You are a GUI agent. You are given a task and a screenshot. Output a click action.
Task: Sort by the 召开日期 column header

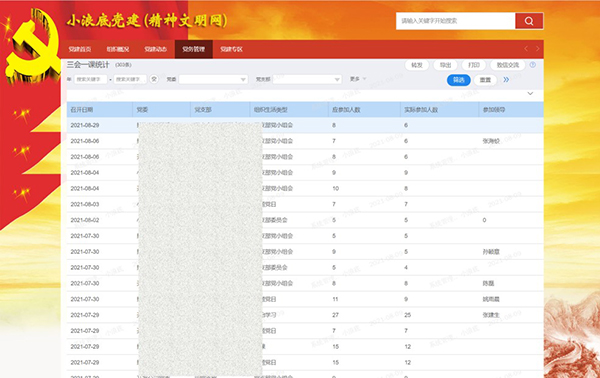click(x=99, y=110)
